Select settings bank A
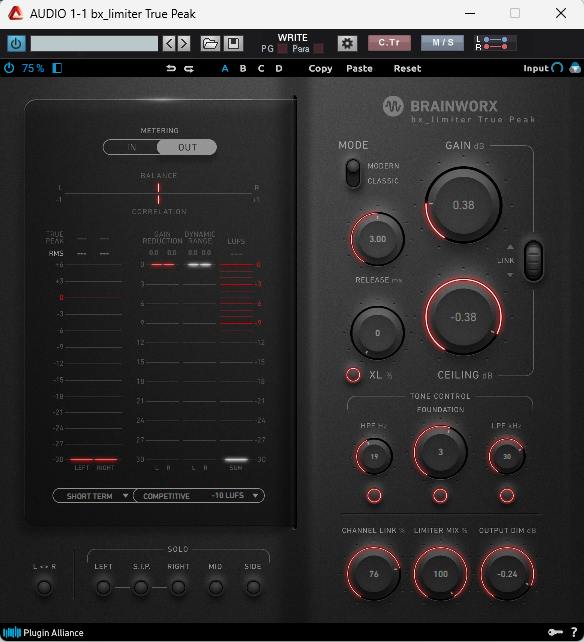The image size is (584, 642). tap(225, 68)
